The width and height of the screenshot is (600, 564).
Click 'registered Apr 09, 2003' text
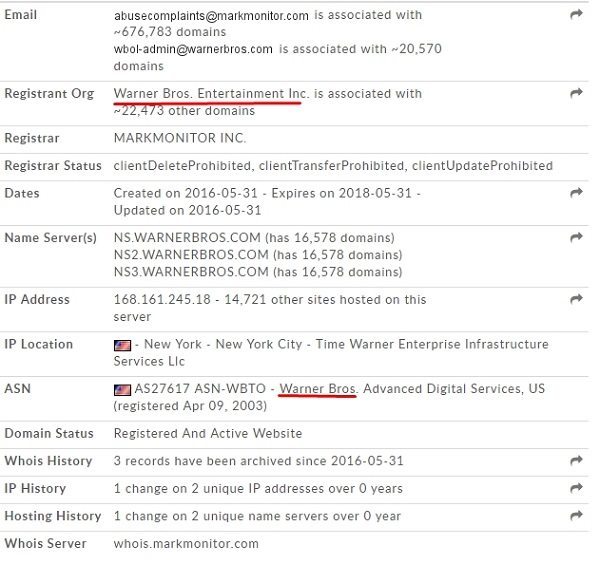coord(190,406)
